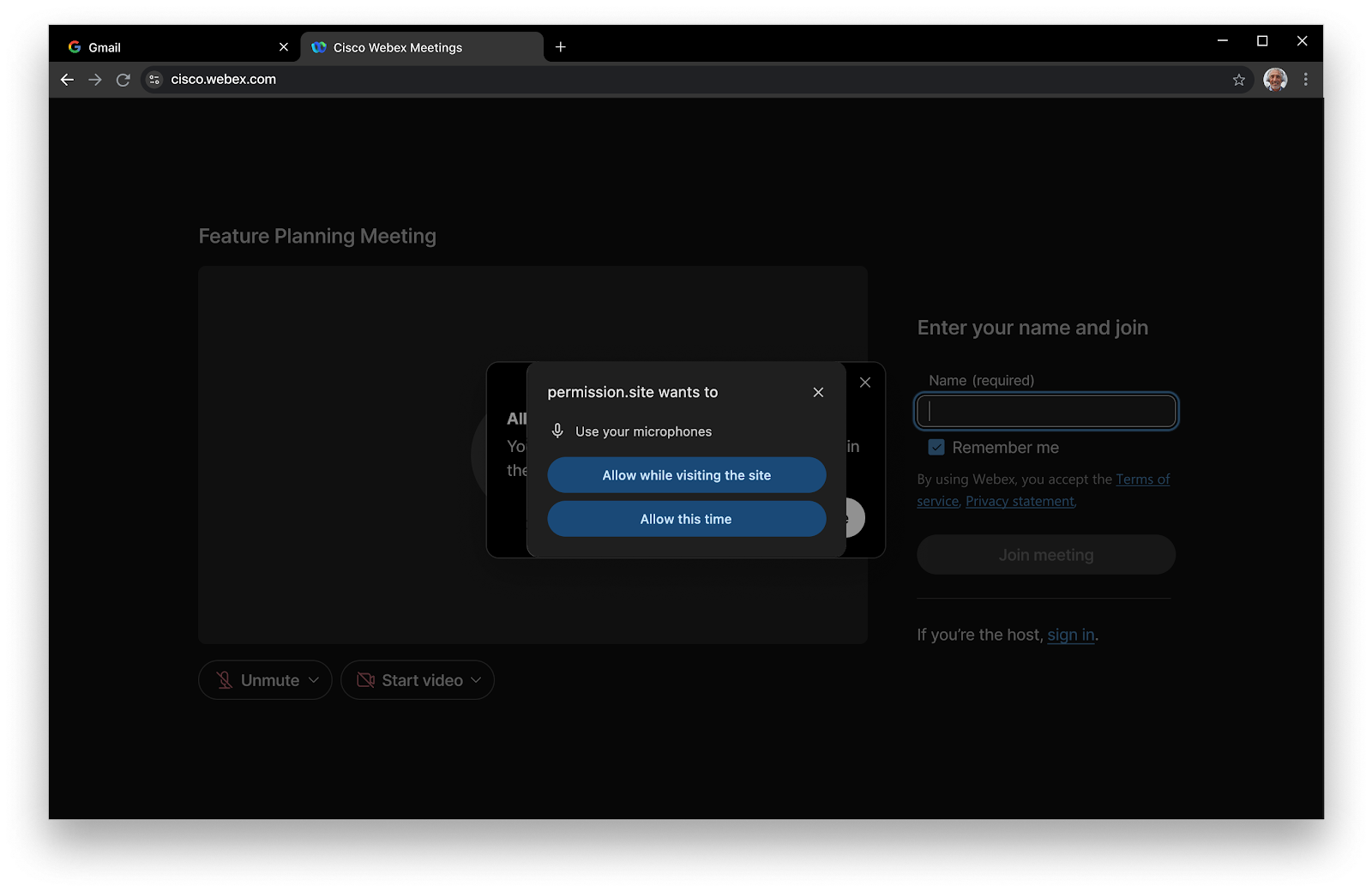This screenshot has height=892, width=1372.
Task: Open the Privacy statement link
Action: point(1020,501)
